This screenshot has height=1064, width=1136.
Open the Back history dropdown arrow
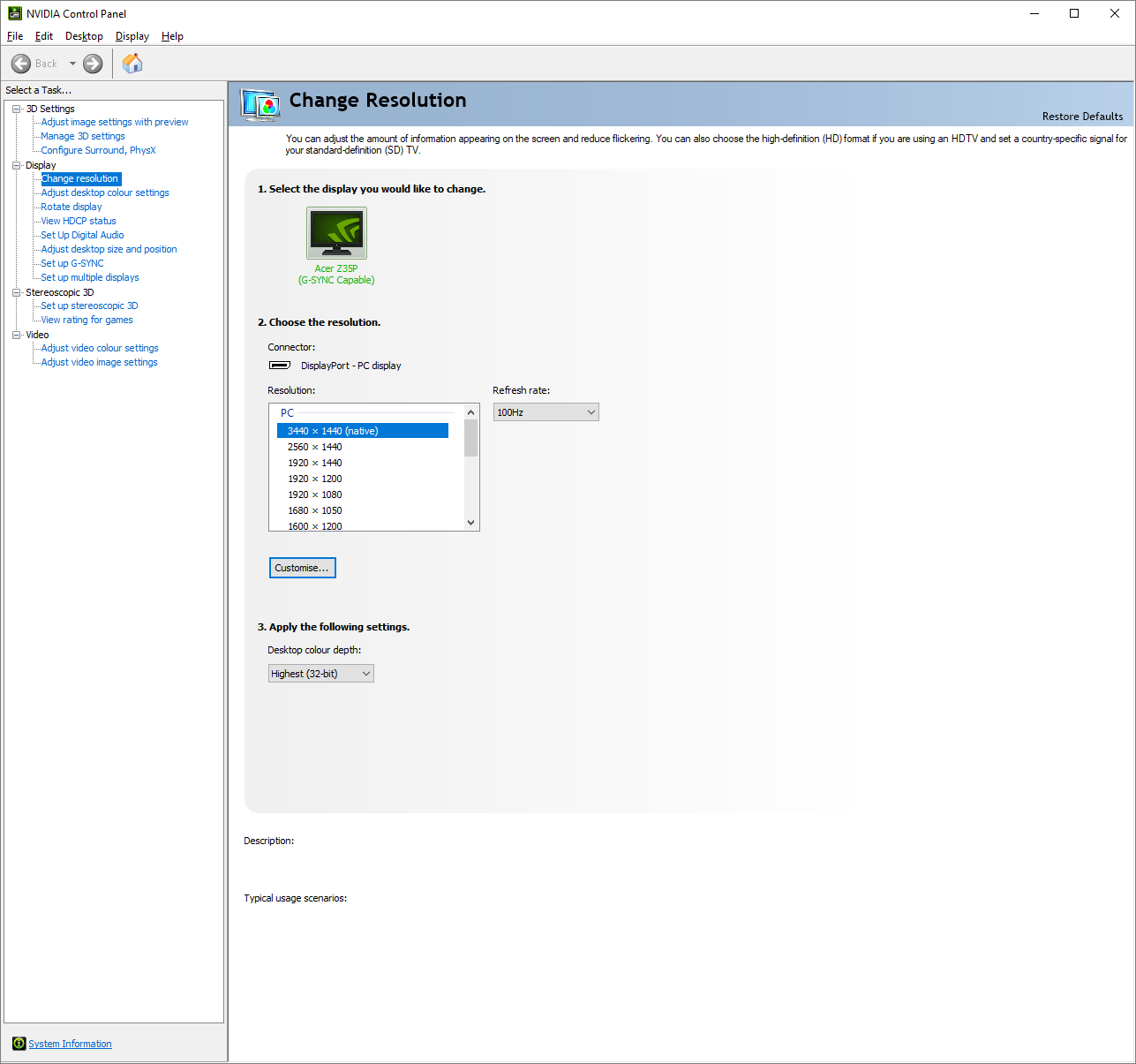coord(72,64)
